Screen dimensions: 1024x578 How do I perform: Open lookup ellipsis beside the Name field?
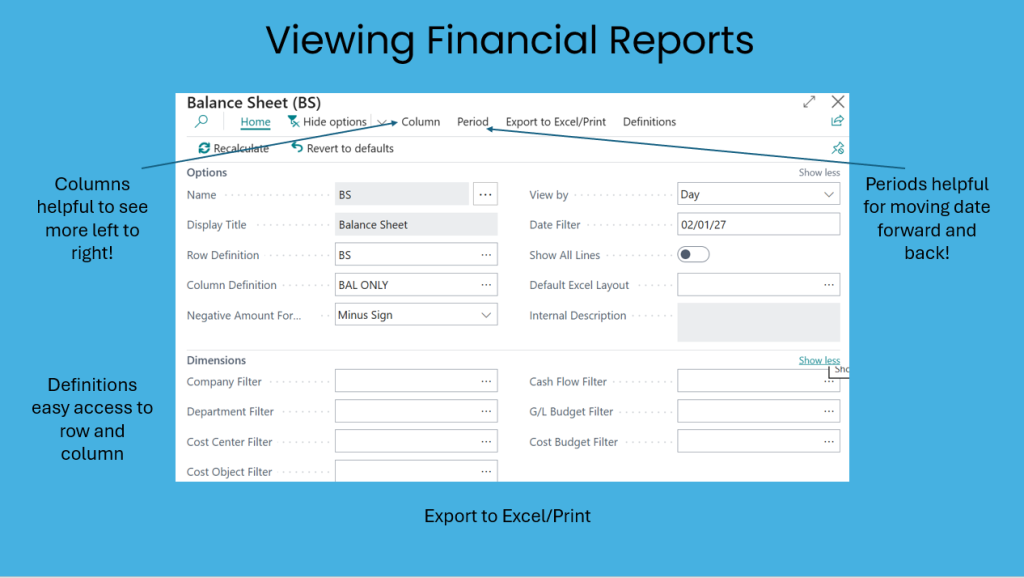click(x=485, y=194)
